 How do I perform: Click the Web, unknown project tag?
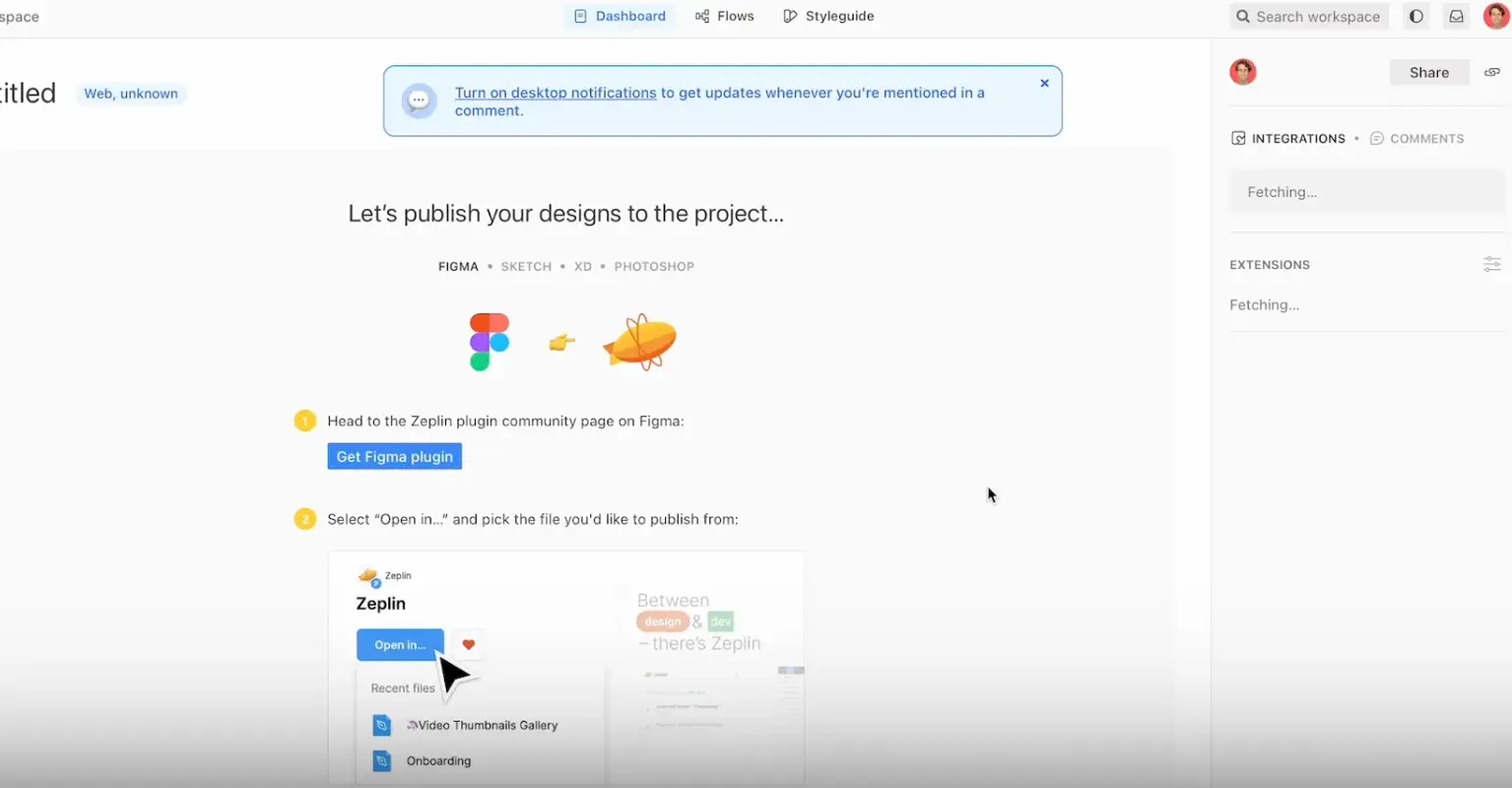click(131, 94)
